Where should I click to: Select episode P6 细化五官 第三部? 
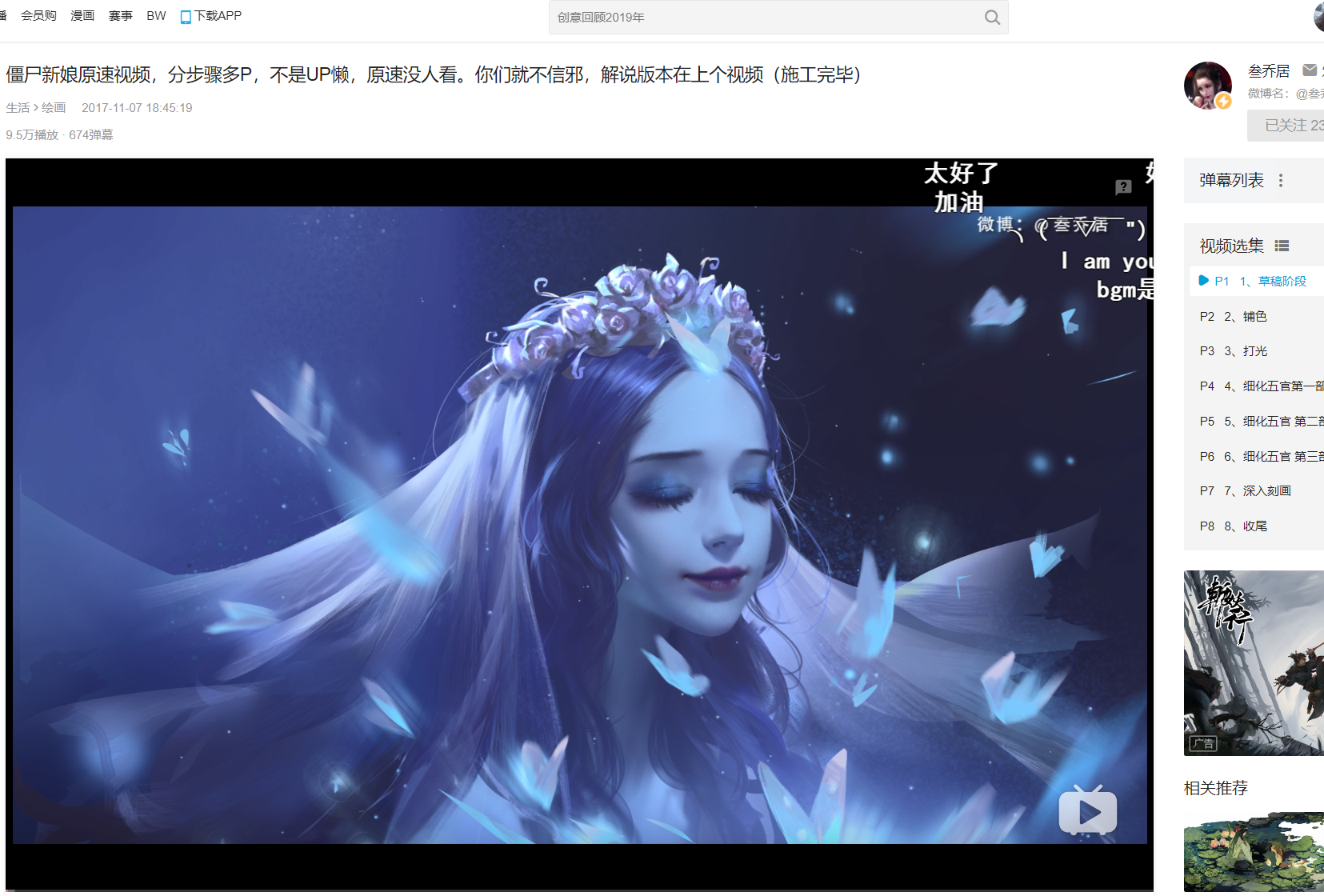click(1257, 456)
